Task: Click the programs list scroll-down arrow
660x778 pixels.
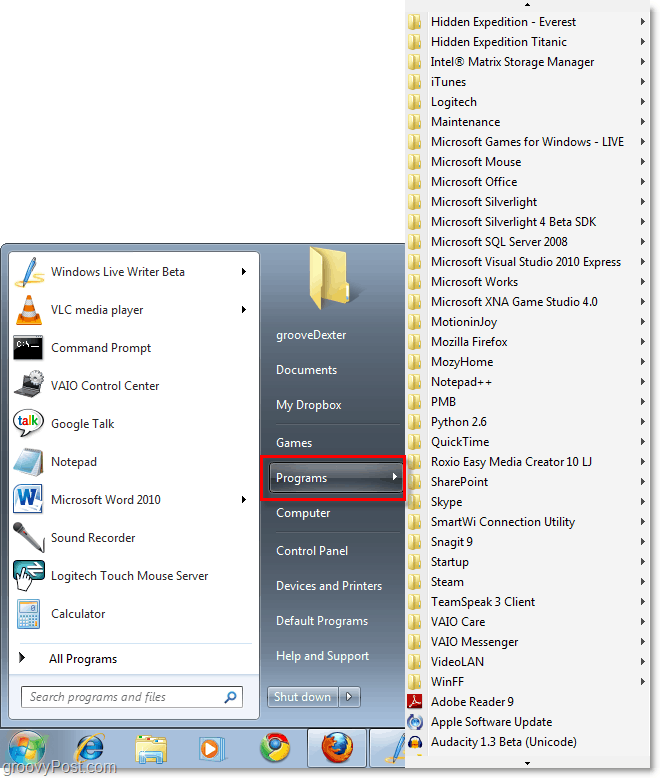Action: [x=528, y=763]
